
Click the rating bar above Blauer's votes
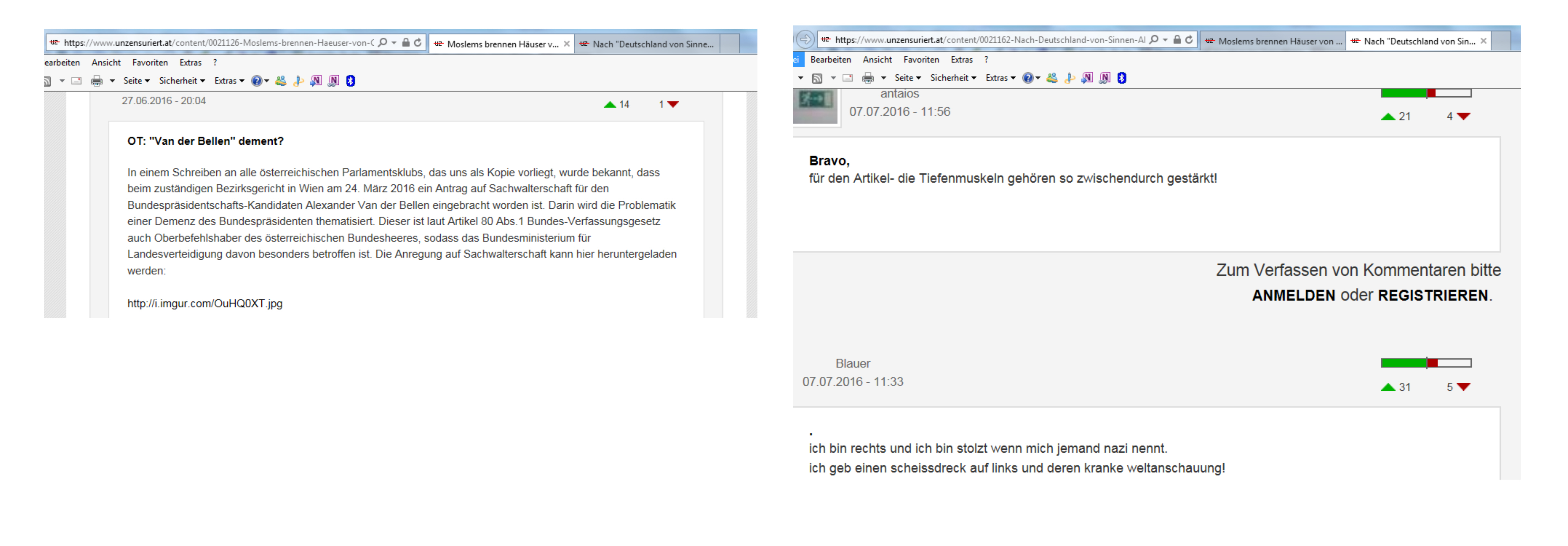1426,363
